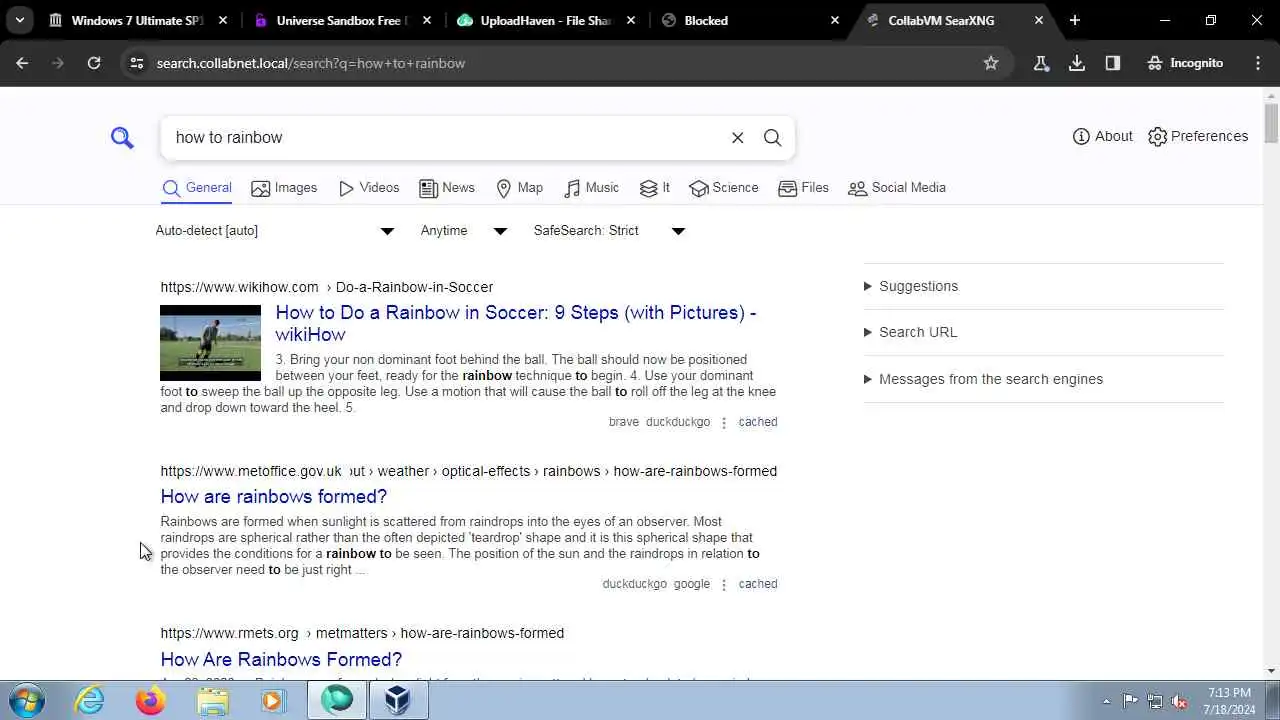Switch to the Science category

(724, 188)
